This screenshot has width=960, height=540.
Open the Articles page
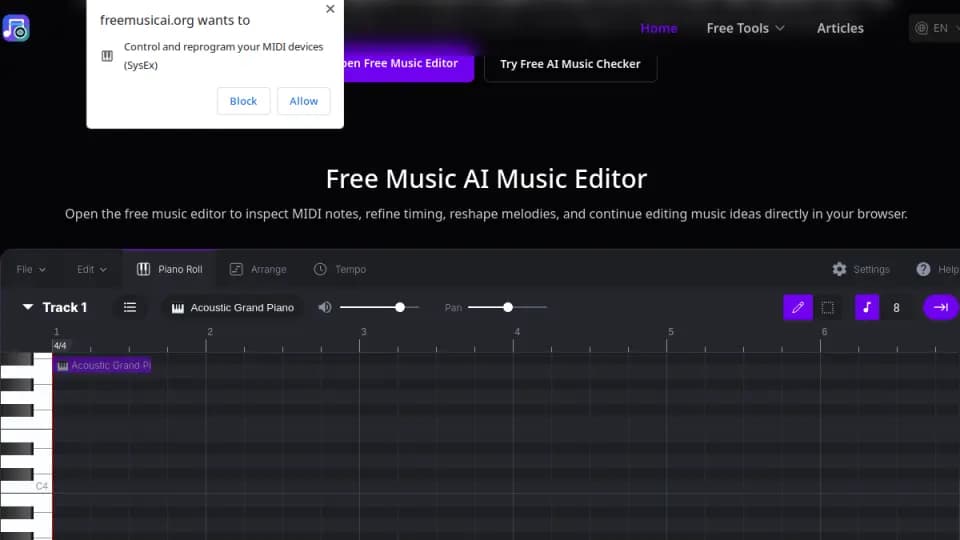[x=840, y=28]
